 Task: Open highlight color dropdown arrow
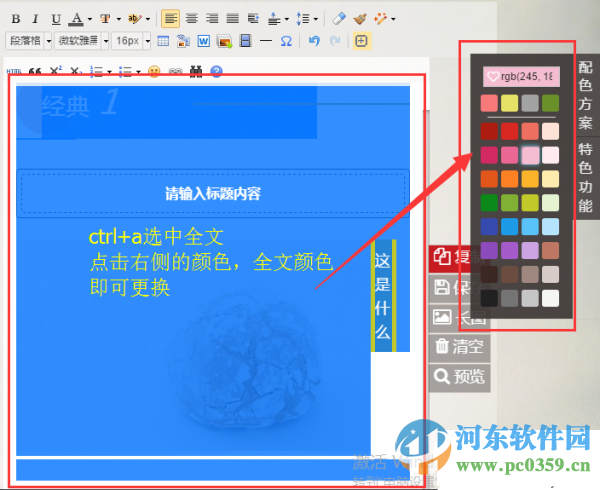[148, 19]
